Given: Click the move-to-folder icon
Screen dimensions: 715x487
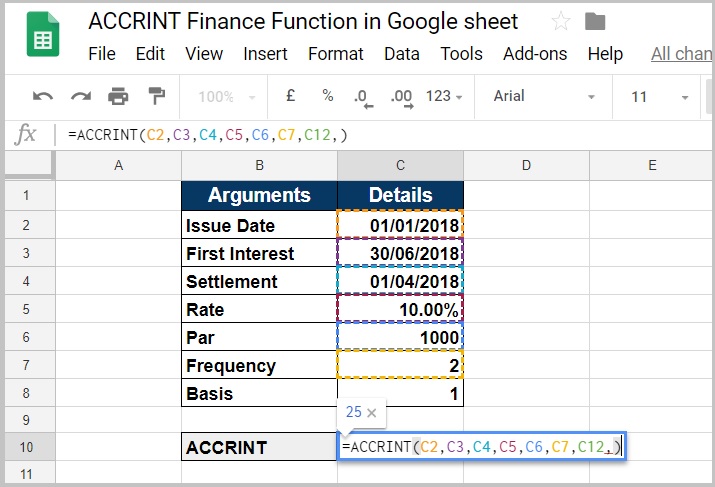Looking at the screenshot, I should coord(595,22).
